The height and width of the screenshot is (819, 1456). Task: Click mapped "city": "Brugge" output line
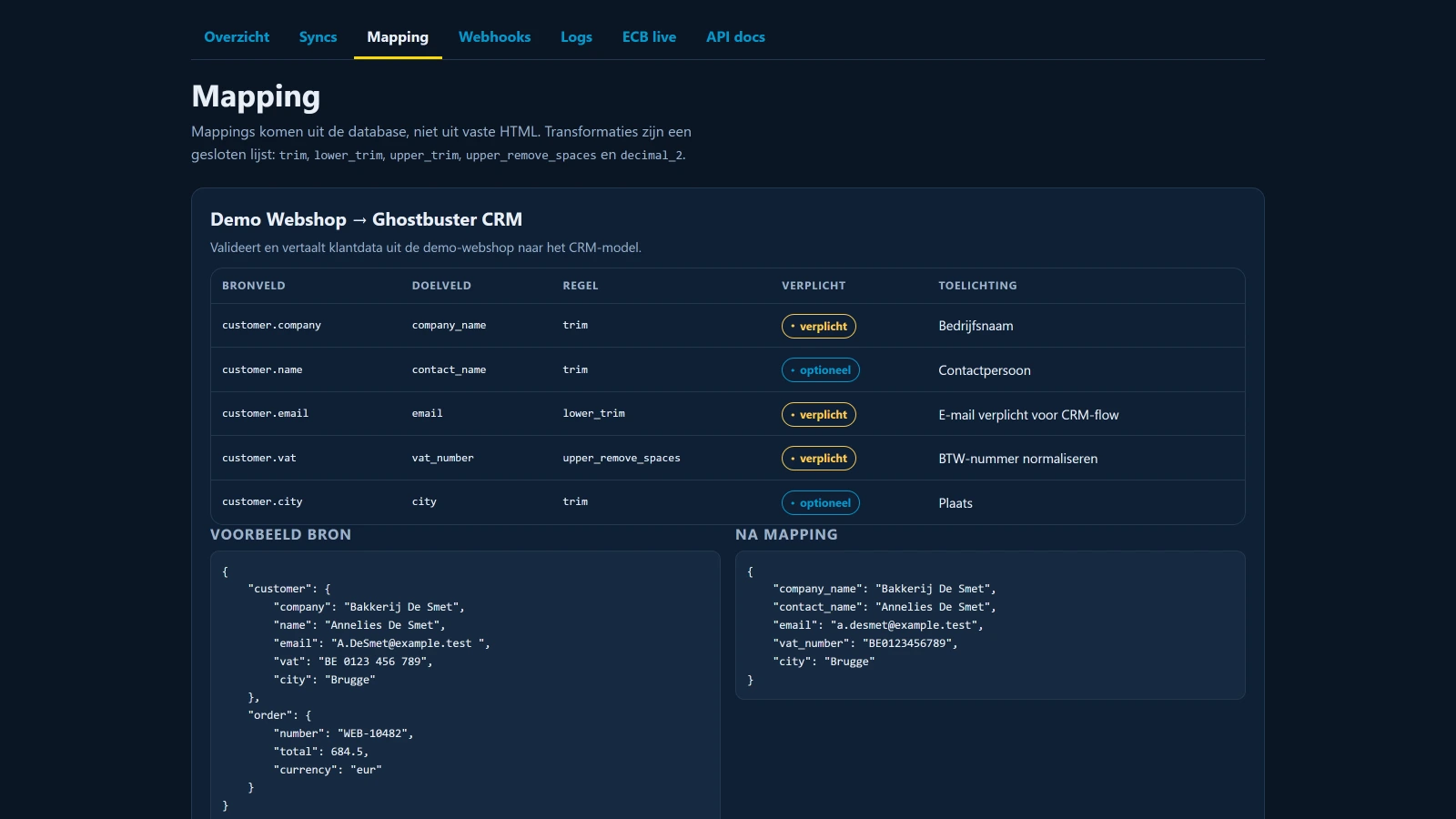click(x=824, y=662)
